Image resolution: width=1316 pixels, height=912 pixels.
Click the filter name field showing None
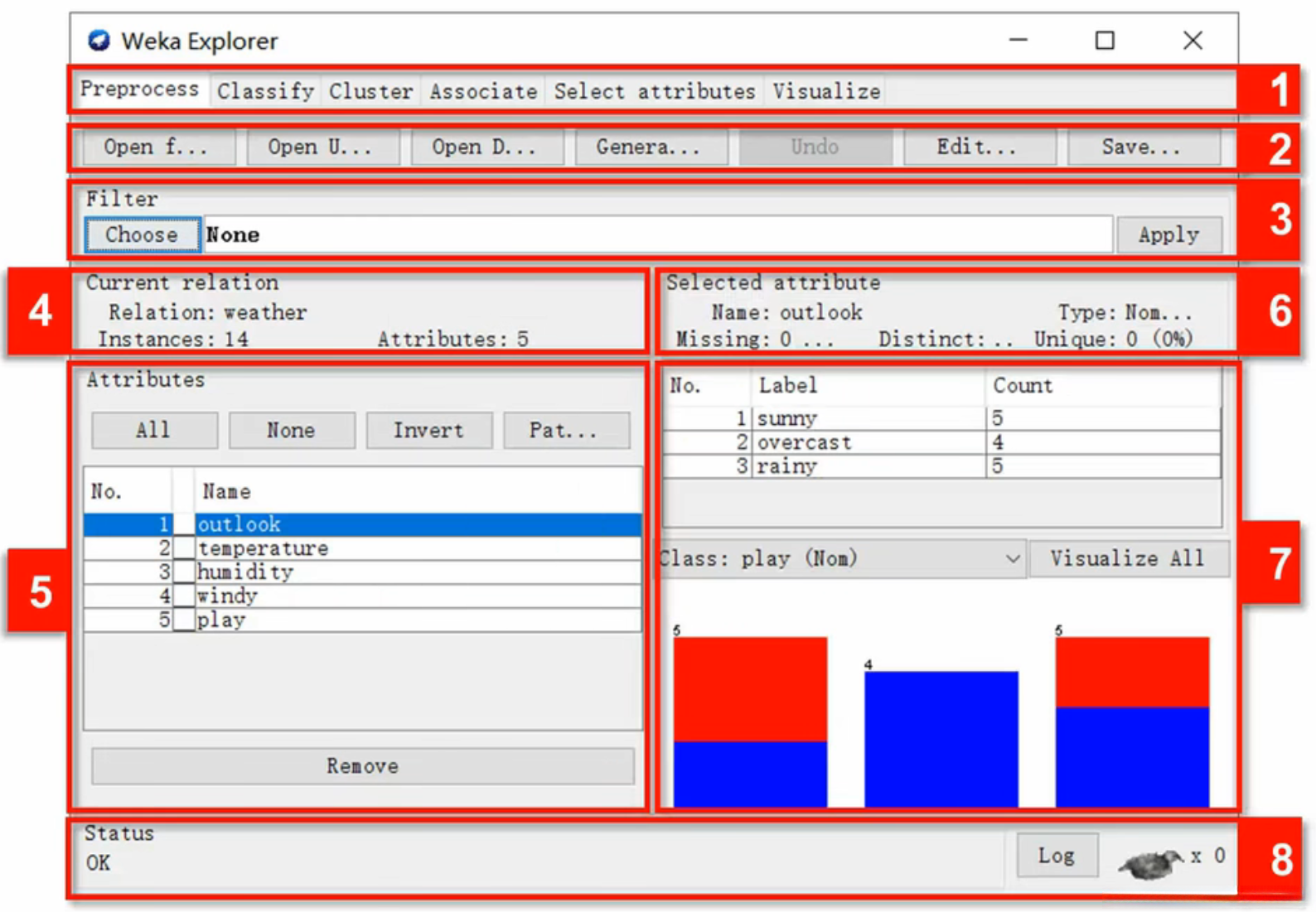[x=658, y=235]
